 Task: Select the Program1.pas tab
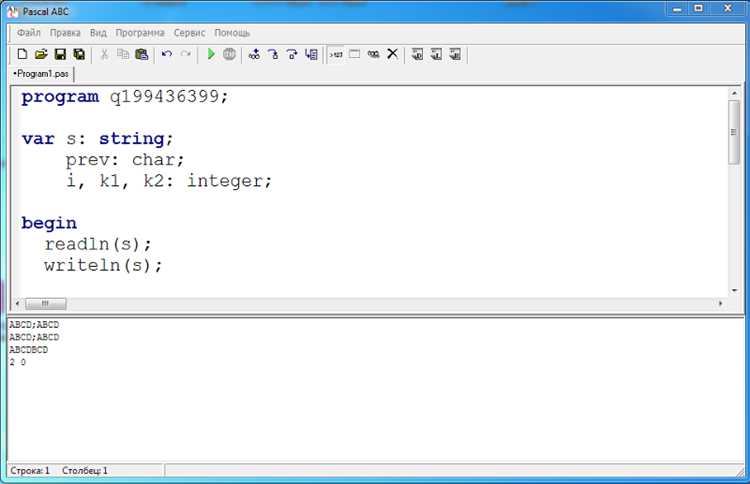tap(41, 74)
